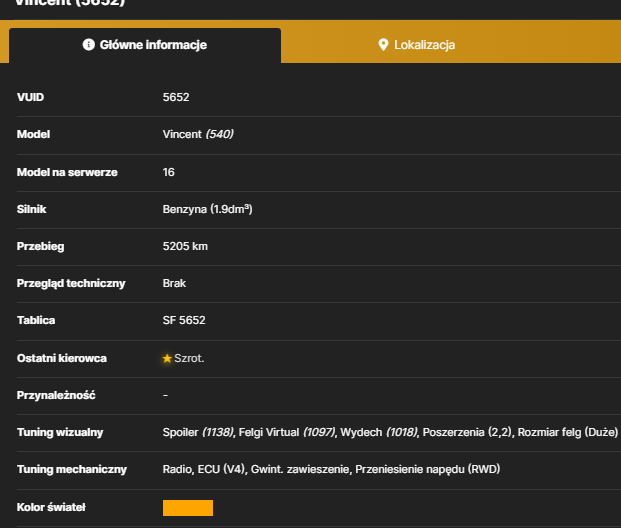621x528 pixels.
Task: Click the Tuning wizualny label
Action: click(x=60, y=432)
